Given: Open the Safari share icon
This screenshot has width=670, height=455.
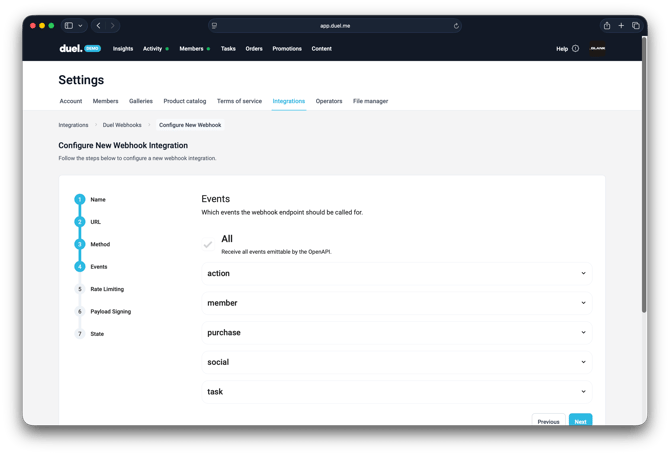Looking at the screenshot, I should (x=606, y=26).
